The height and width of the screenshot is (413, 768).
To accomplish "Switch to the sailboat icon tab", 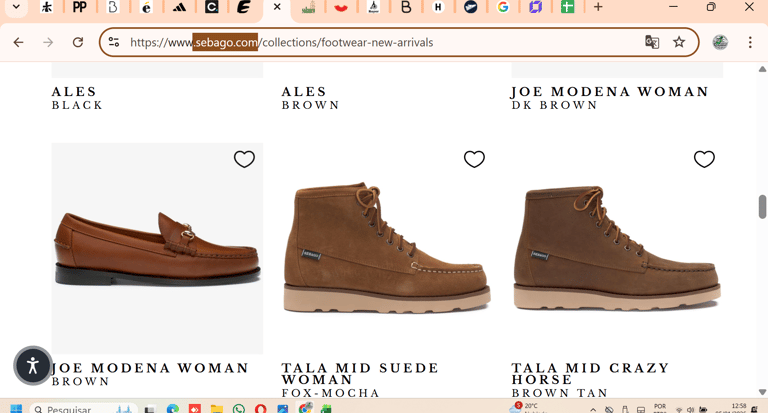I will point(373,7).
